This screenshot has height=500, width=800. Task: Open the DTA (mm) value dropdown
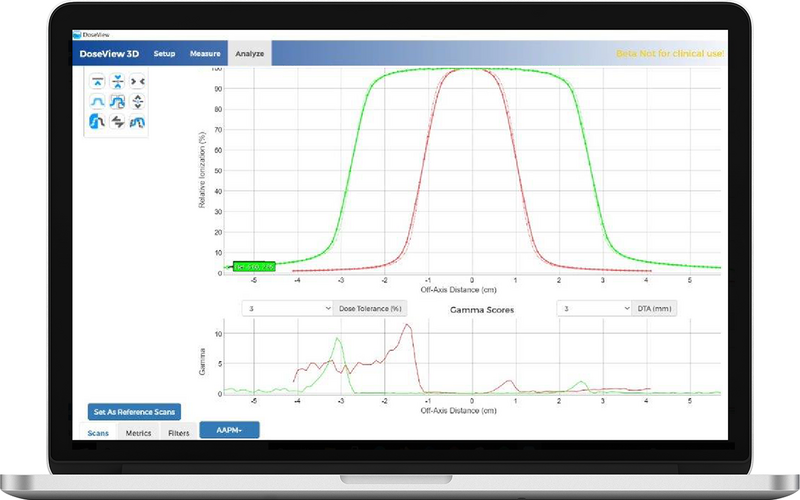click(594, 309)
